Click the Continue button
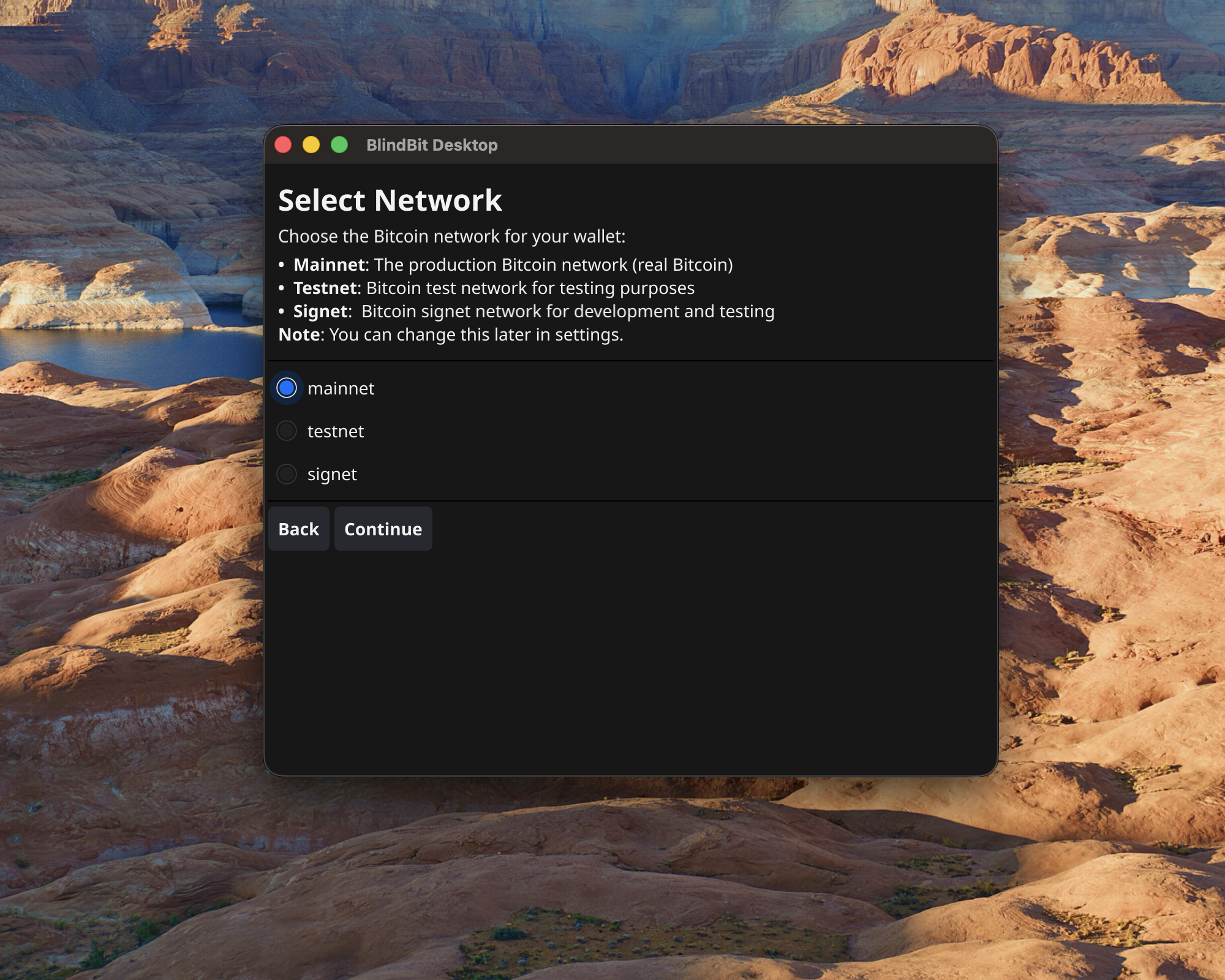Viewport: 1225px width, 980px height. click(383, 529)
